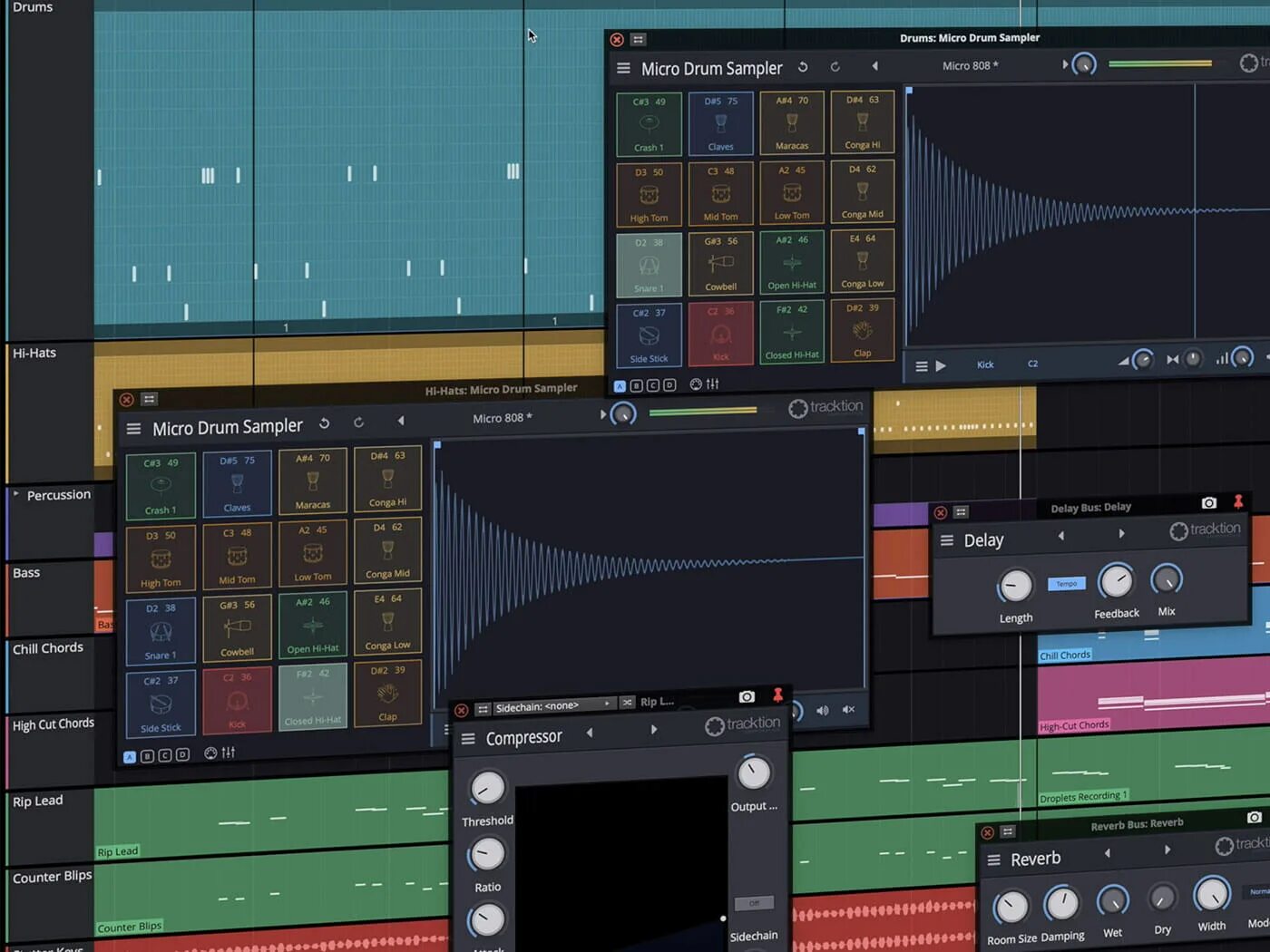This screenshot has width=1270, height=952.
Task: Undo in the Hi-Hats Micro Drum Sampler
Action: 324,423
